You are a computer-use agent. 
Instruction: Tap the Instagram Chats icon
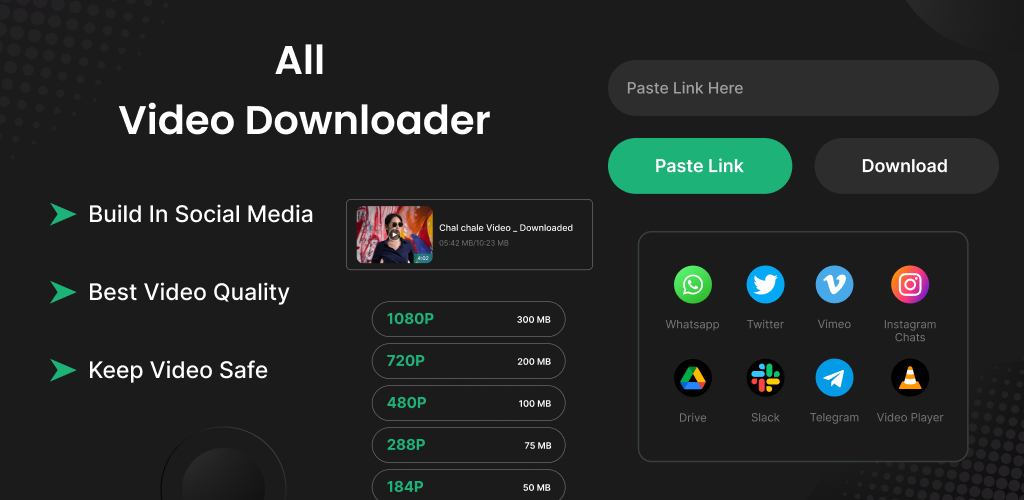(x=910, y=285)
